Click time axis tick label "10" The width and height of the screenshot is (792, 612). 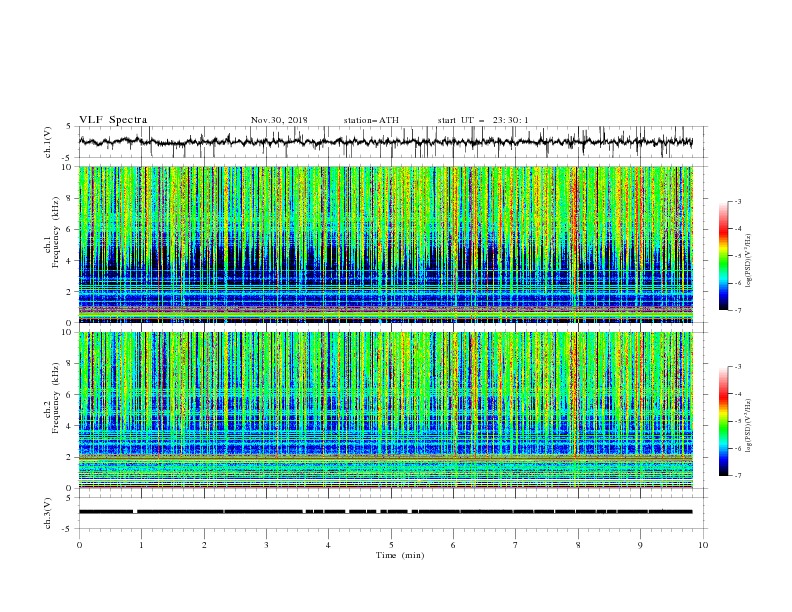pyautogui.click(x=703, y=545)
